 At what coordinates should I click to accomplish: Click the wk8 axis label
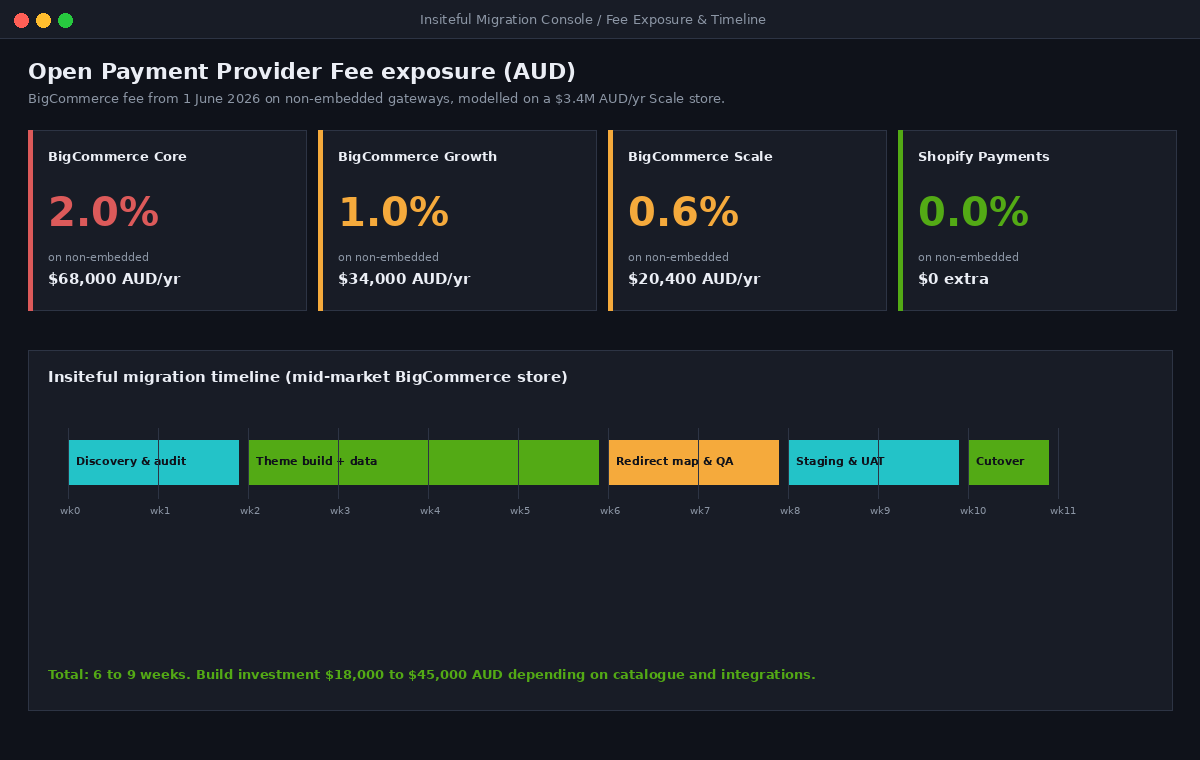[x=790, y=511]
